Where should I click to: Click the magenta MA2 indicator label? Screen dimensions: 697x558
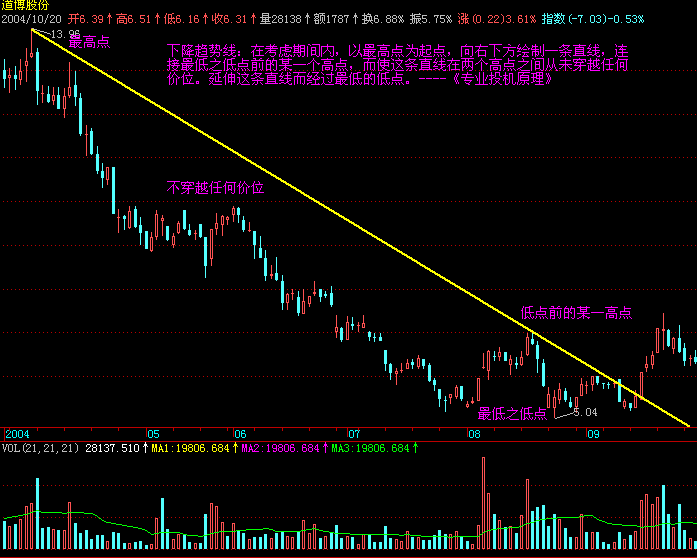[280, 448]
